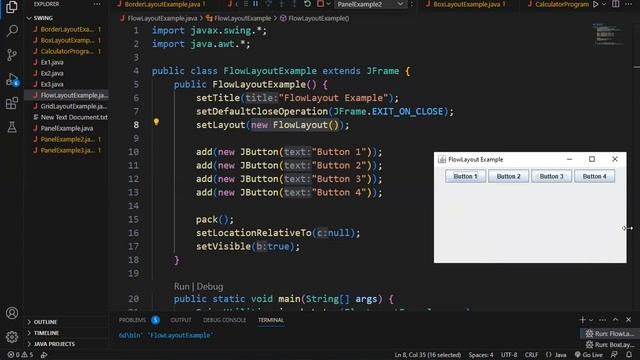The height and width of the screenshot is (360, 640).
Task: Open the Testing flask view
Action: click(12, 127)
